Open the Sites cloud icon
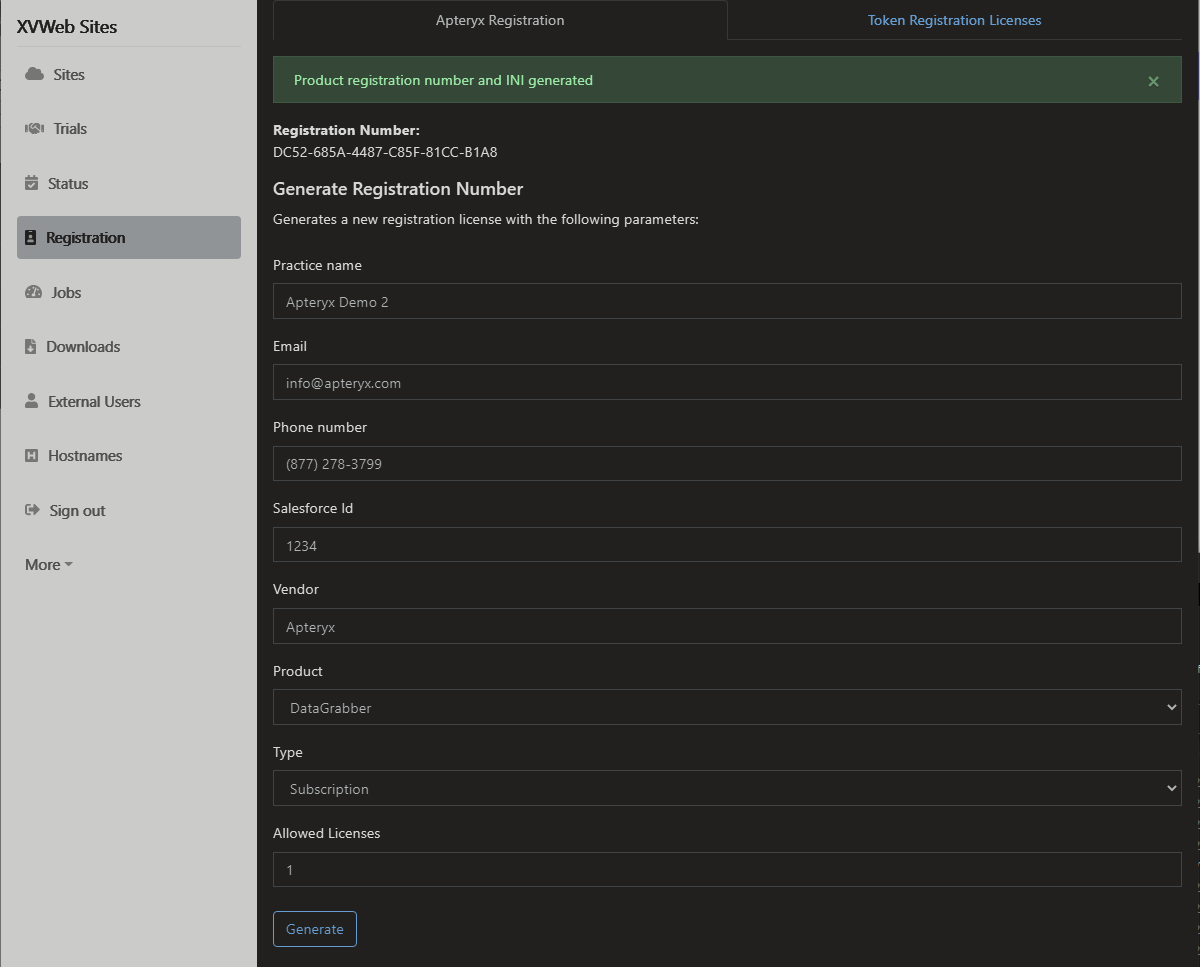1200x967 pixels. [35, 74]
